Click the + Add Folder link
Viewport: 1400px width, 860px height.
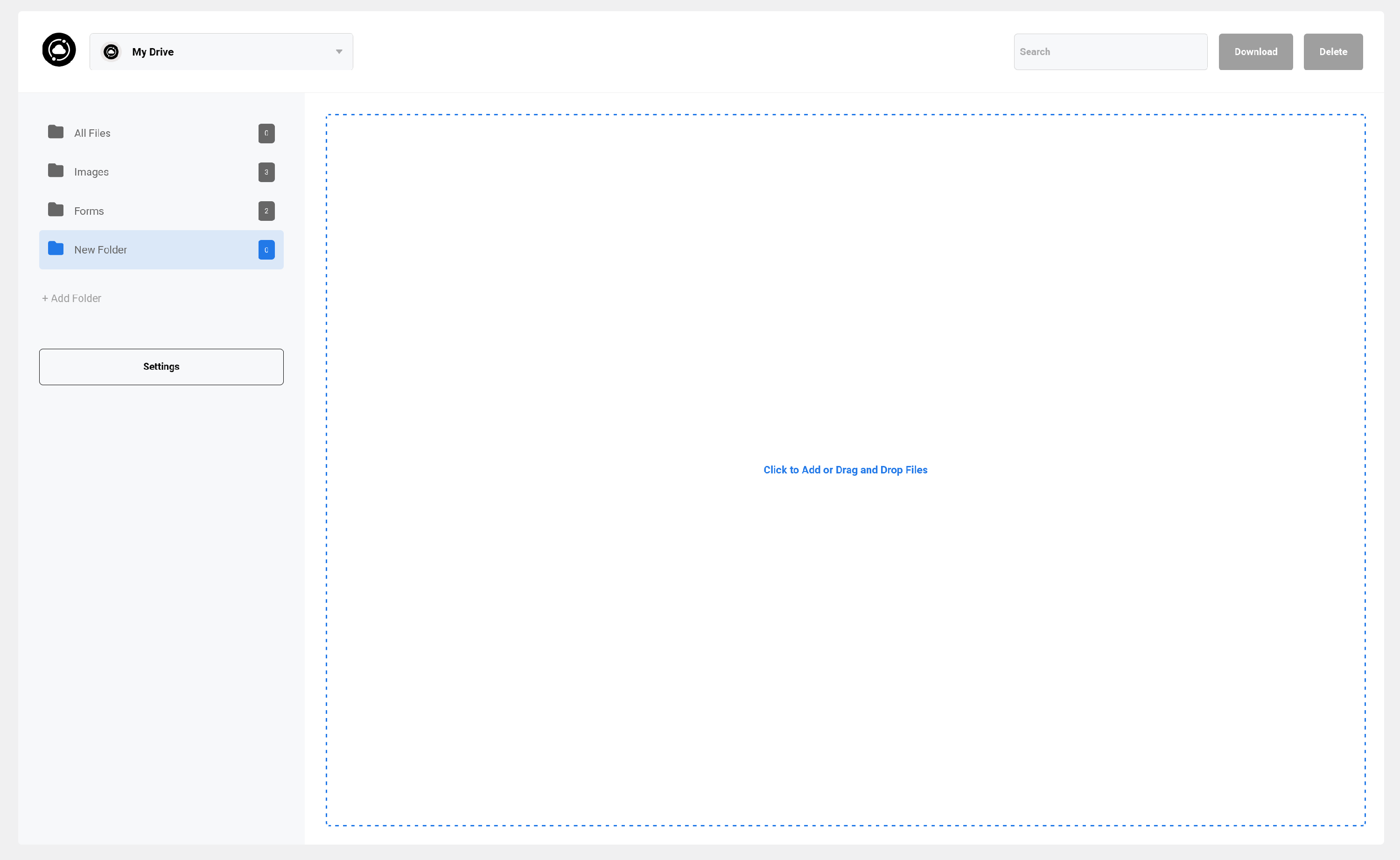[x=71, y=298]
